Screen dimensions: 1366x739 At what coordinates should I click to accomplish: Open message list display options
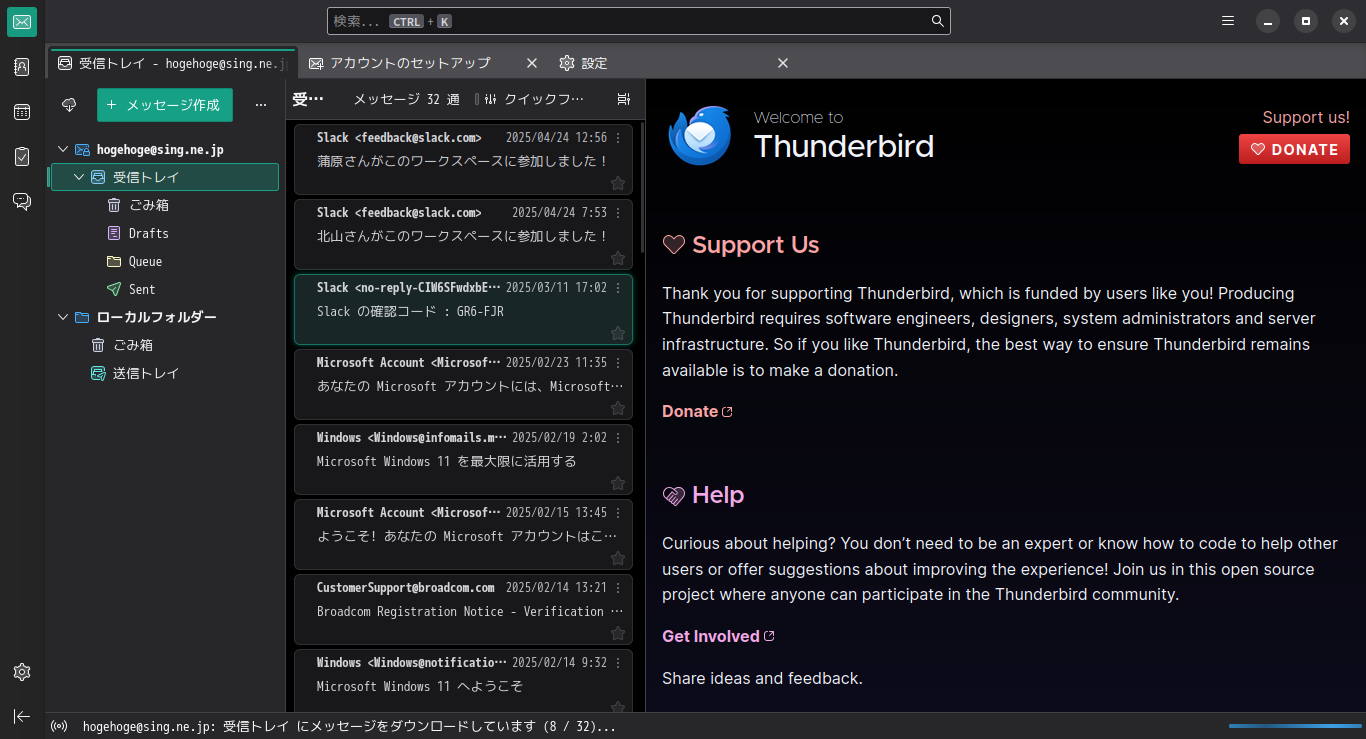(624, 99)
